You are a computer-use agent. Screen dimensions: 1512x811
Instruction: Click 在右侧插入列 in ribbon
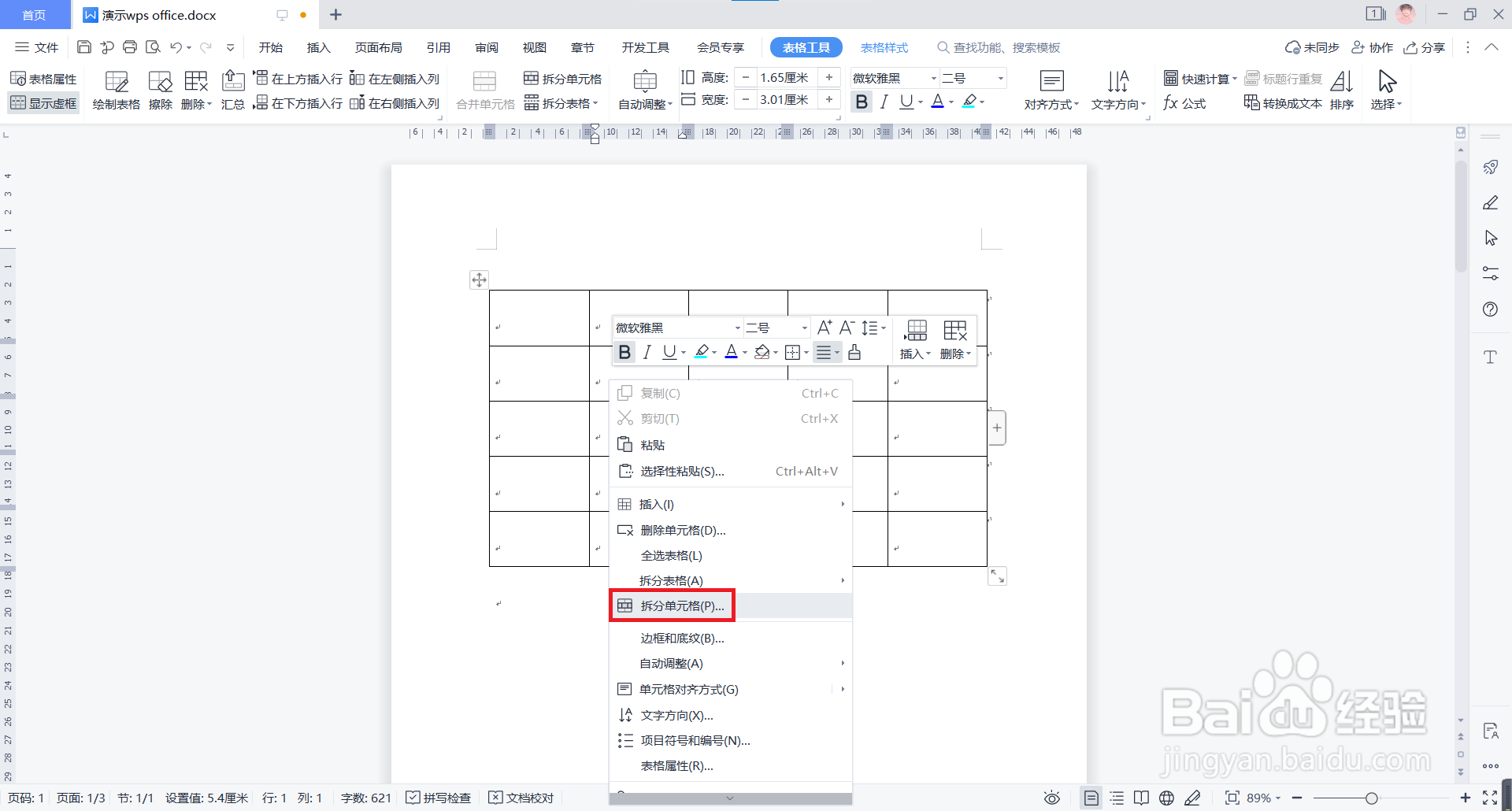[x=395, y=103]
